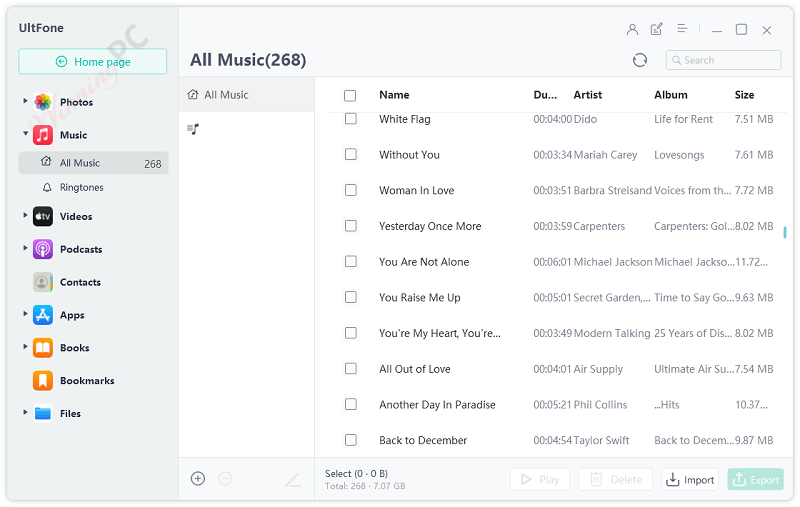Screen dimensions: 800x507
Task: Check the Woman In Love checkbox
Action: (x=351, y=190)
